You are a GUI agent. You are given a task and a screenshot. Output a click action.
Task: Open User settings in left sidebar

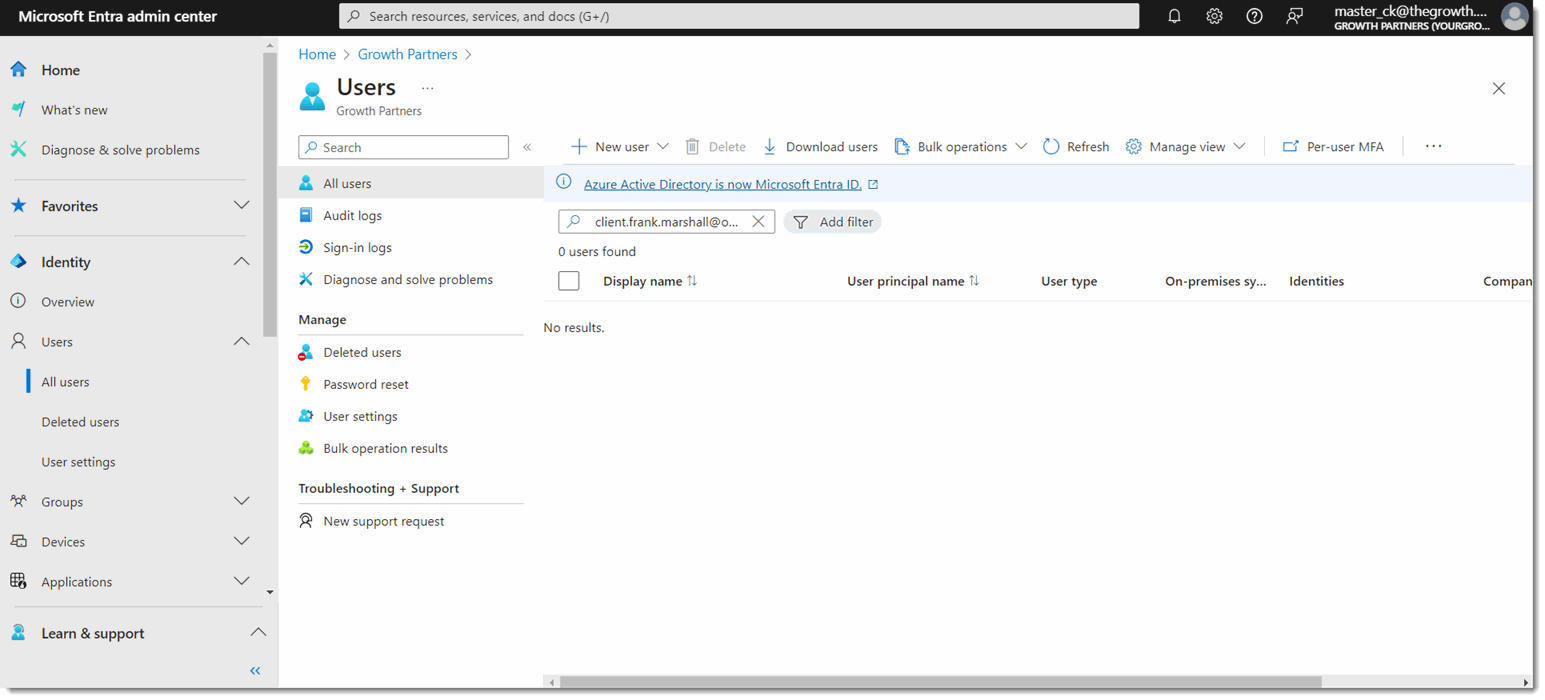pyautogui.click(x=78, y=462)
